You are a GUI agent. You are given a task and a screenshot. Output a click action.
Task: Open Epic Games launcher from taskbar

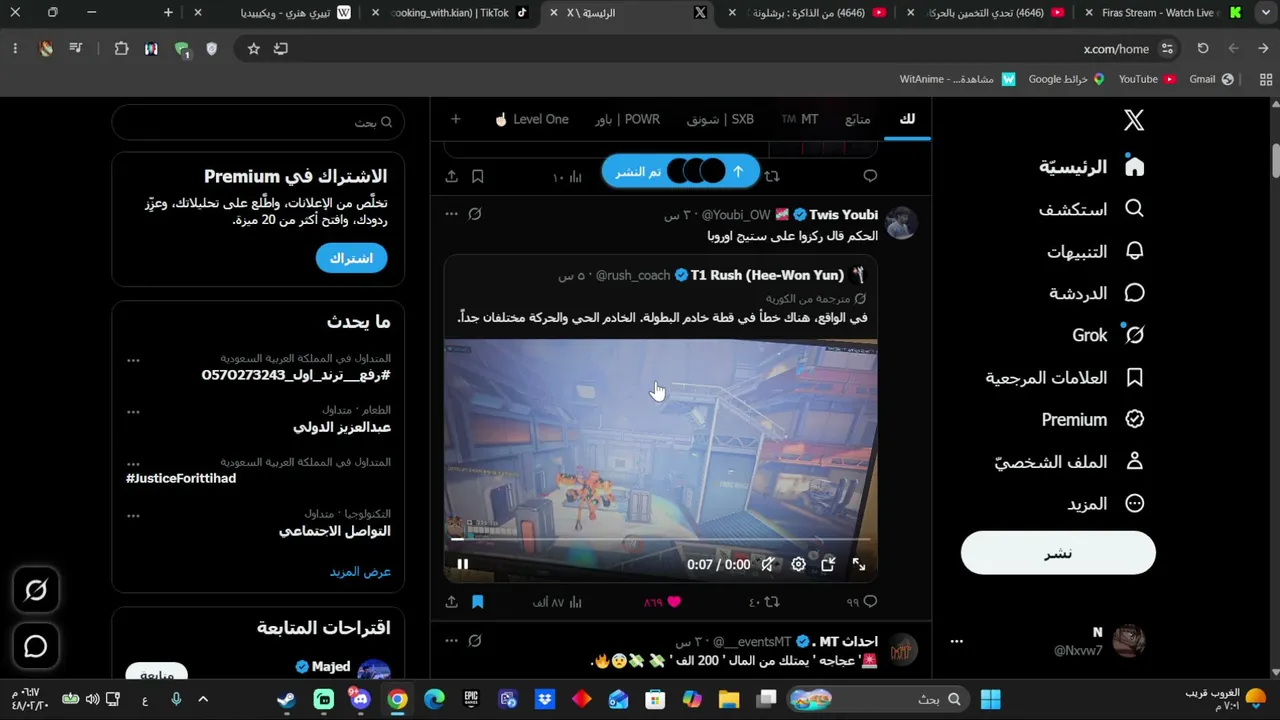click(x=471, y=699)
